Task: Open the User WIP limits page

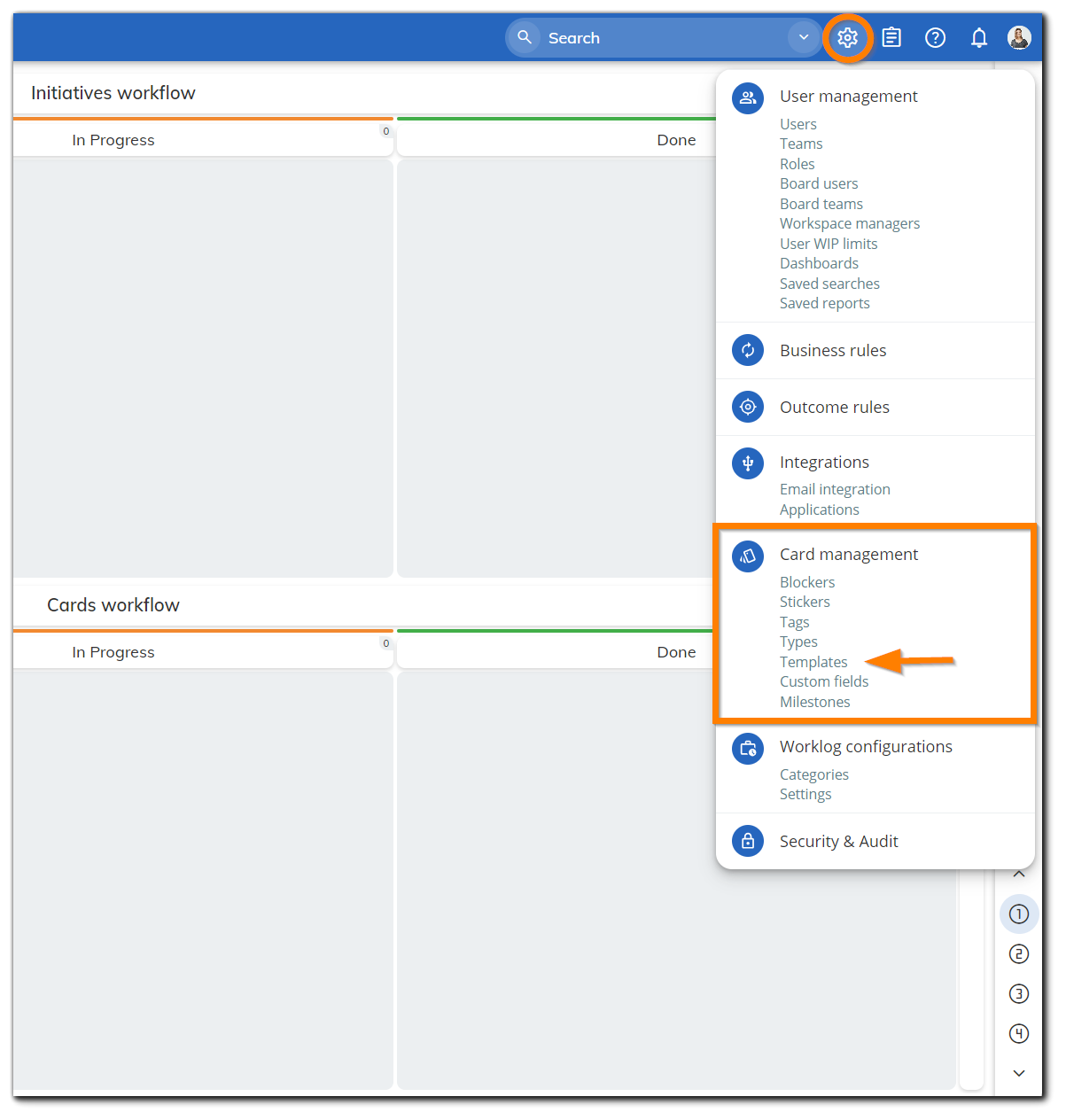Action: [829, 243]
